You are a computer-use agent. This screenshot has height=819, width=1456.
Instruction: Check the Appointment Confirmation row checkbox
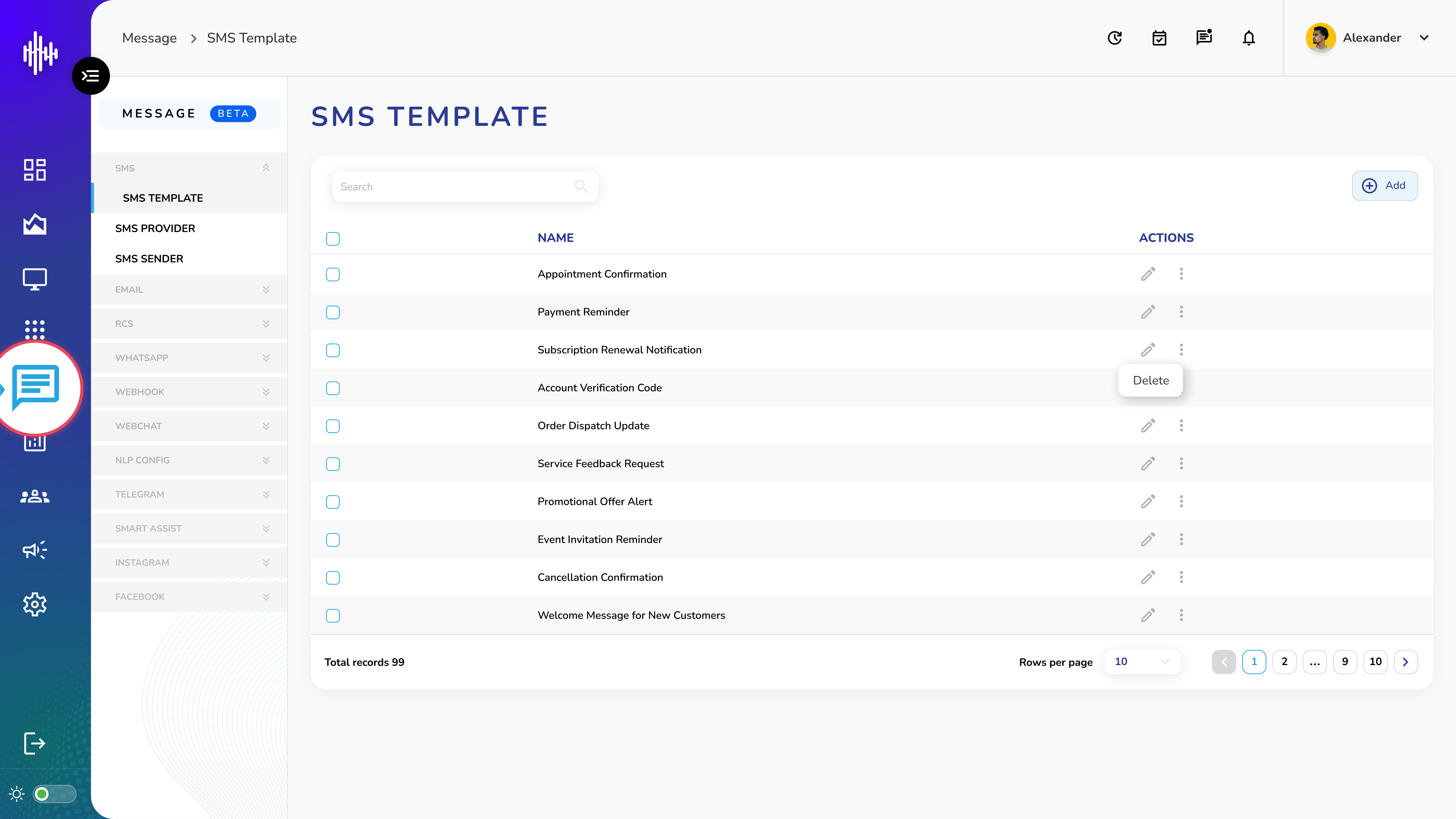333,275
